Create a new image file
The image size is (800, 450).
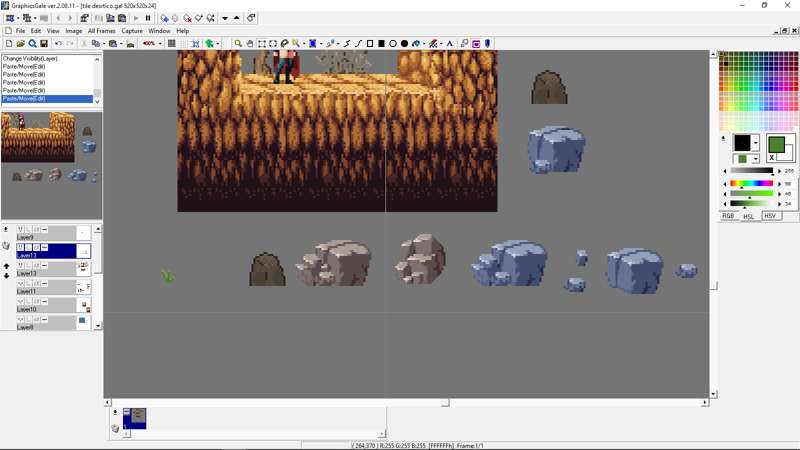pyautogui.click(x=9, y=44)
